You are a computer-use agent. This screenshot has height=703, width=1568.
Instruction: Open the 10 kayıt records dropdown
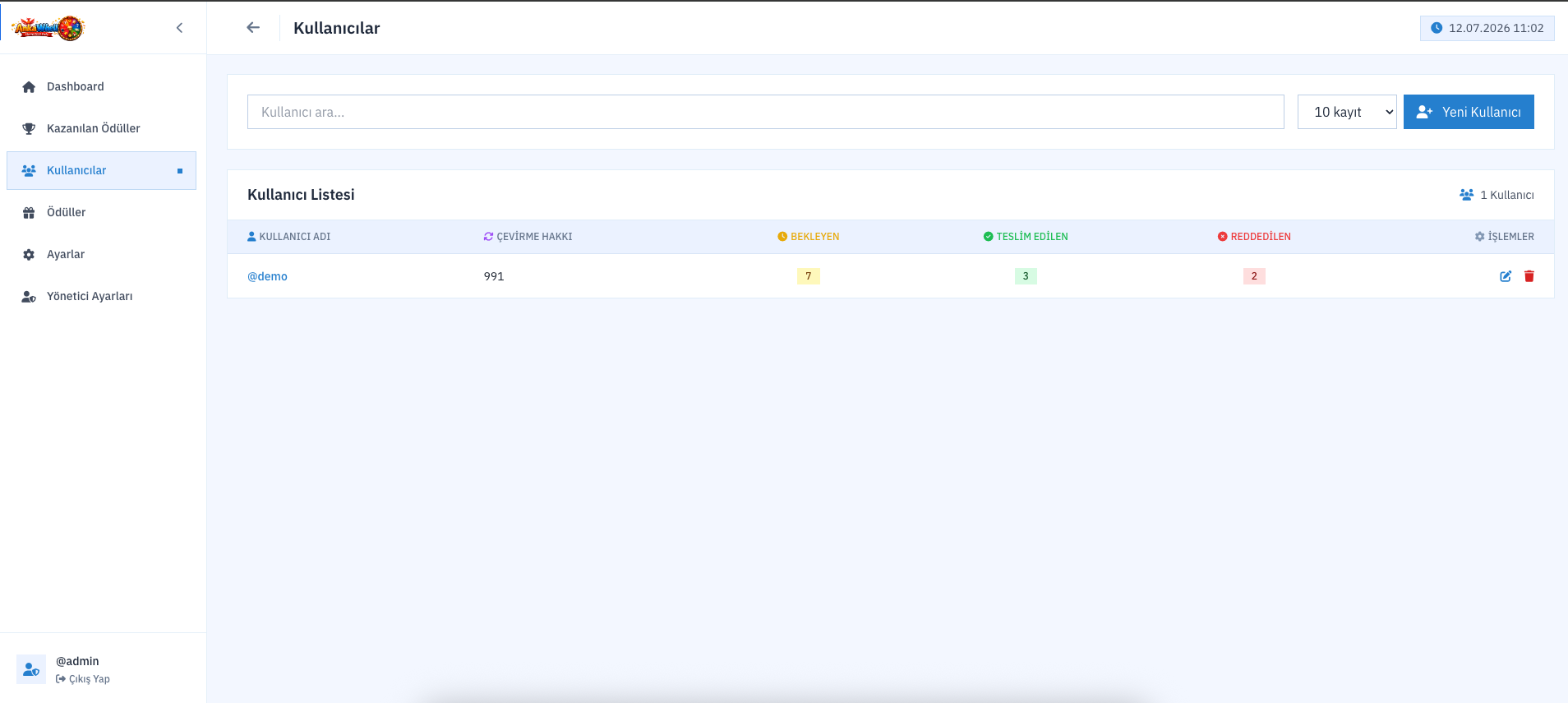point(1347,112)
